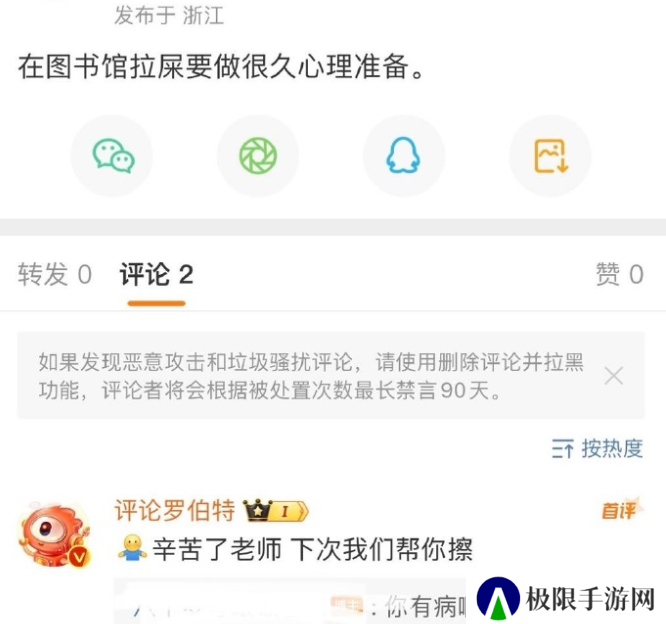
Task: Share the post to WeChat
Action: click(x=113, y=155)
